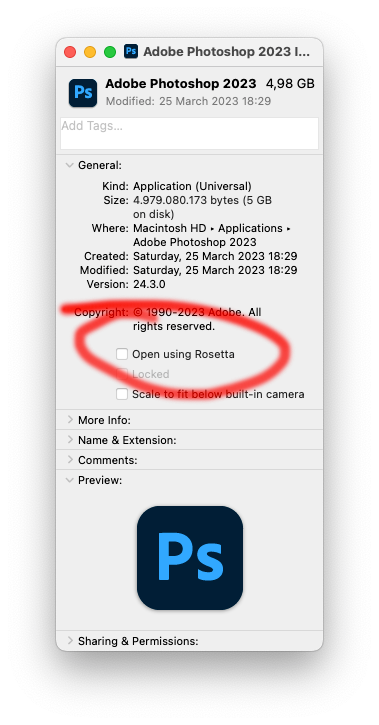The height and width of the screenshot is (725, 379).
Task: Enable Scale to fit below built-in camera
Action: tap(122, 394)
